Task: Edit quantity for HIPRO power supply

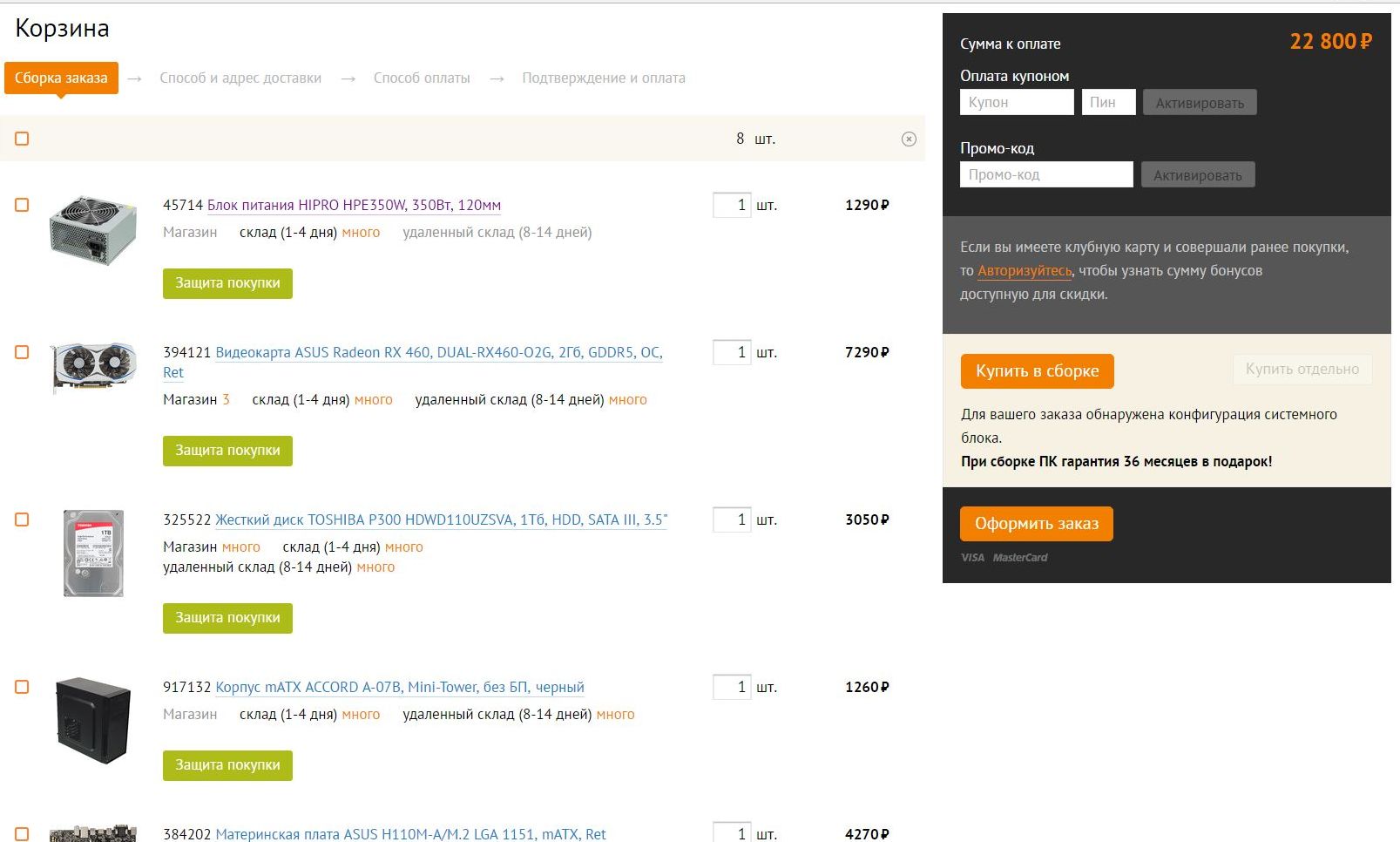Action: (732, 205)
